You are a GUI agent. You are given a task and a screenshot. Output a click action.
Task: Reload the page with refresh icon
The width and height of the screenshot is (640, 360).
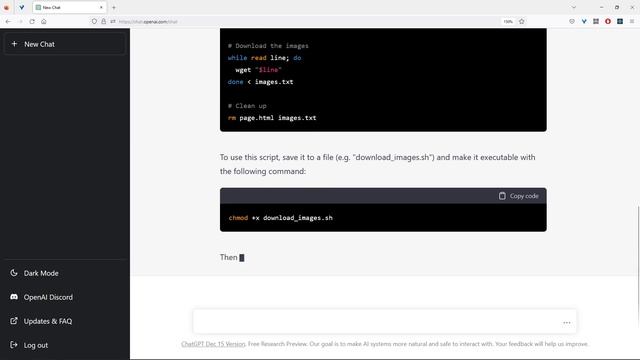pyautogui.click(x=32, y=21)
